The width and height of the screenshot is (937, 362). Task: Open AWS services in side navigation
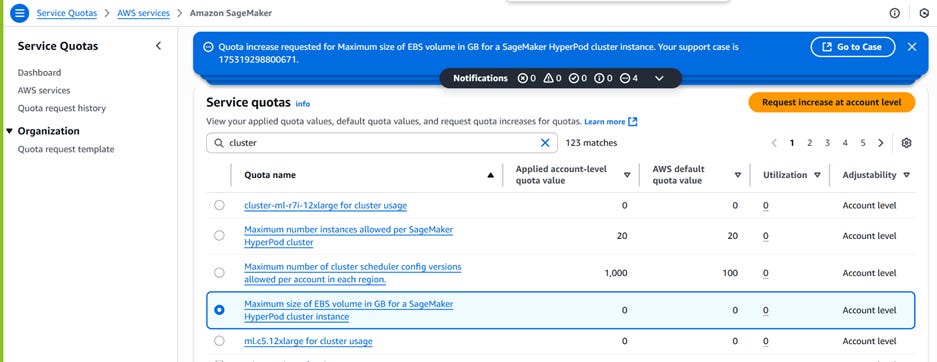pyautogui.click(x=44, y=90)
